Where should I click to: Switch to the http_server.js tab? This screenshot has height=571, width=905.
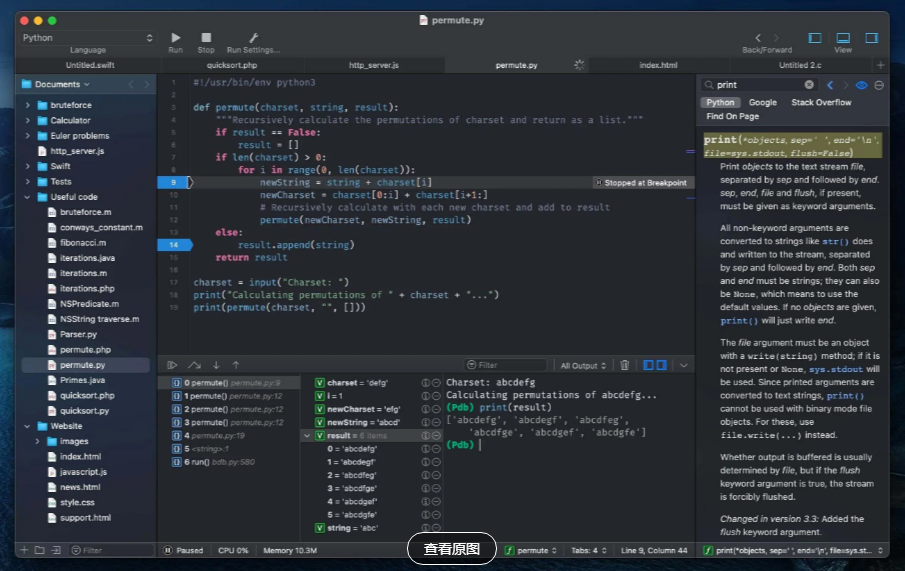tap(374, 65)
